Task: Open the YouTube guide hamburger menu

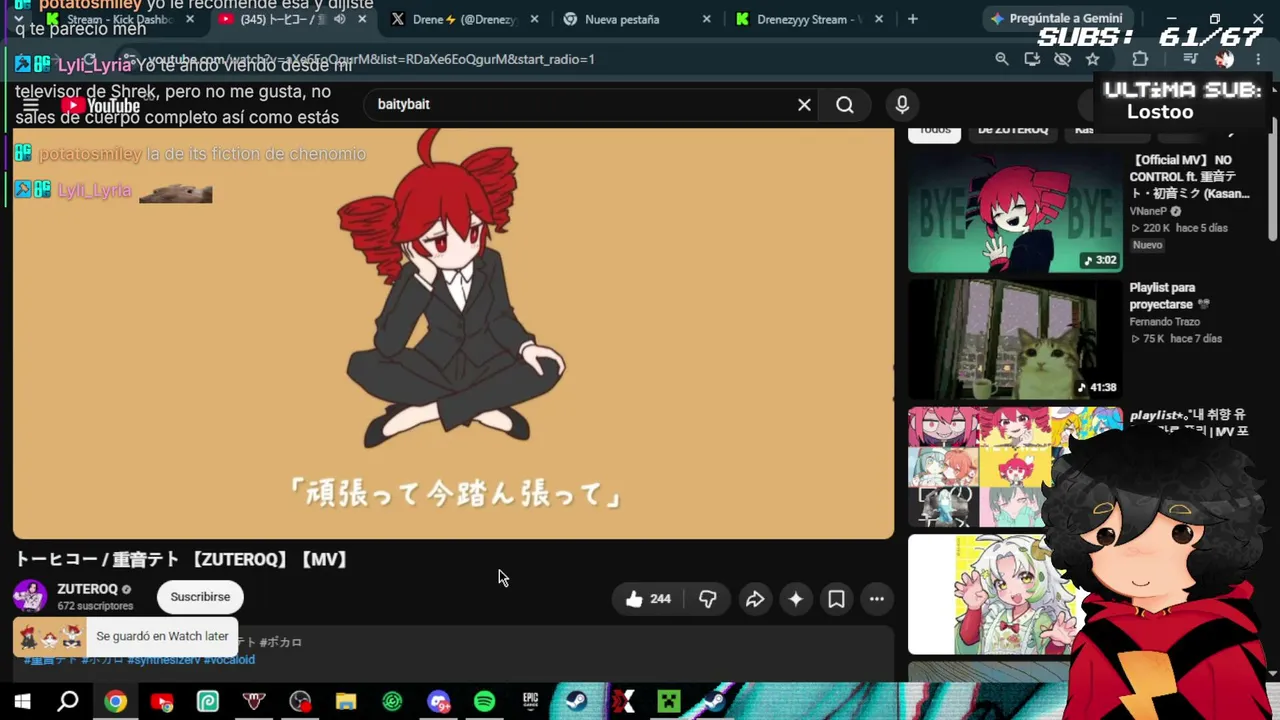Action: click(31, 106)
